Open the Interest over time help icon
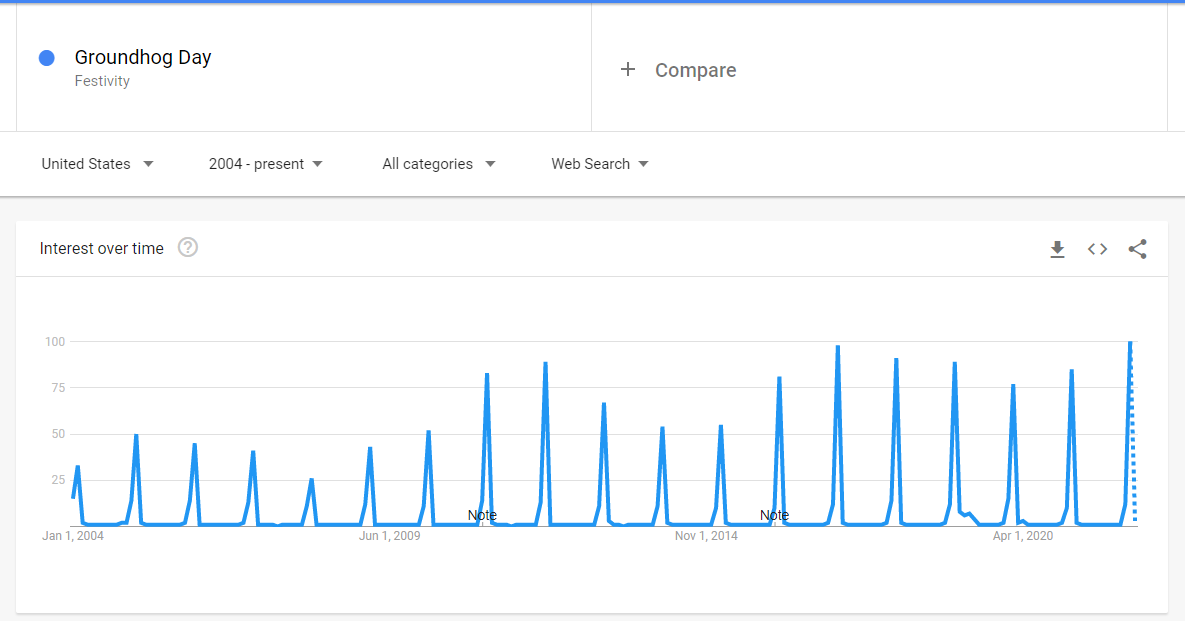The width and height of the screenshot is (1185, 621). pos(188,247)
